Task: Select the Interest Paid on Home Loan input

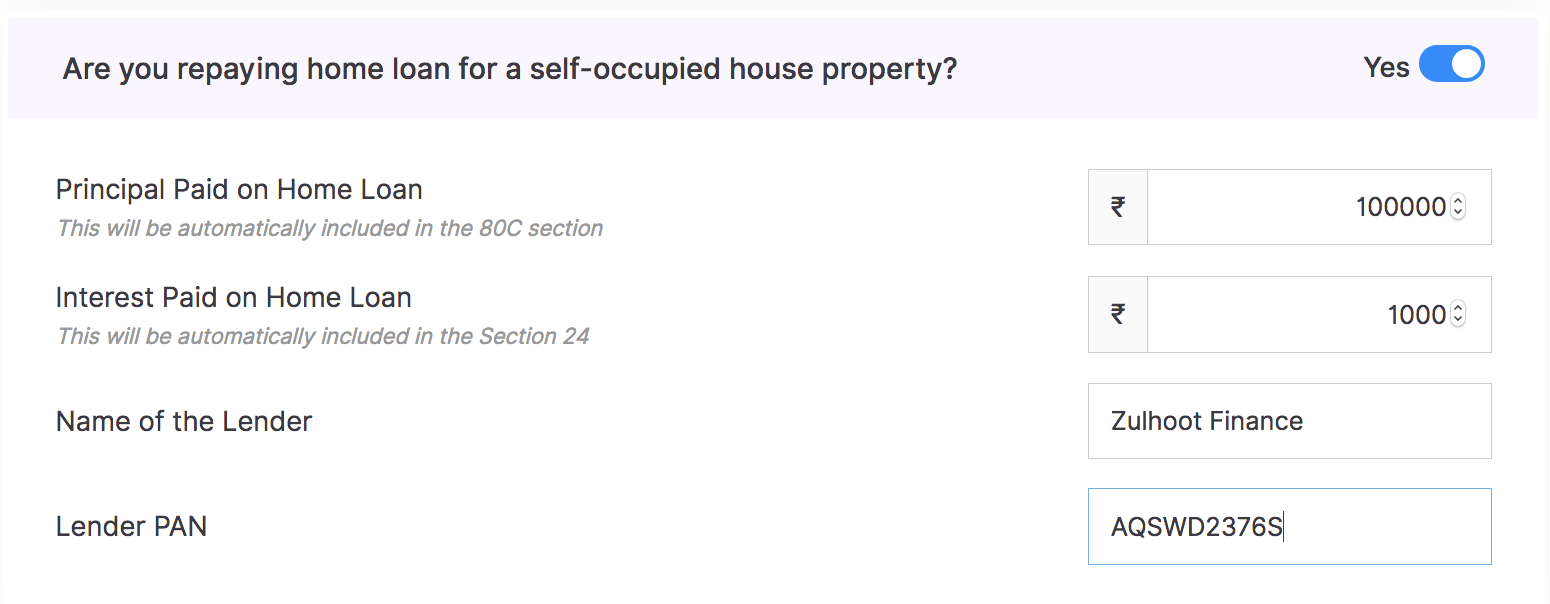Action: [x=1300, y=314]
